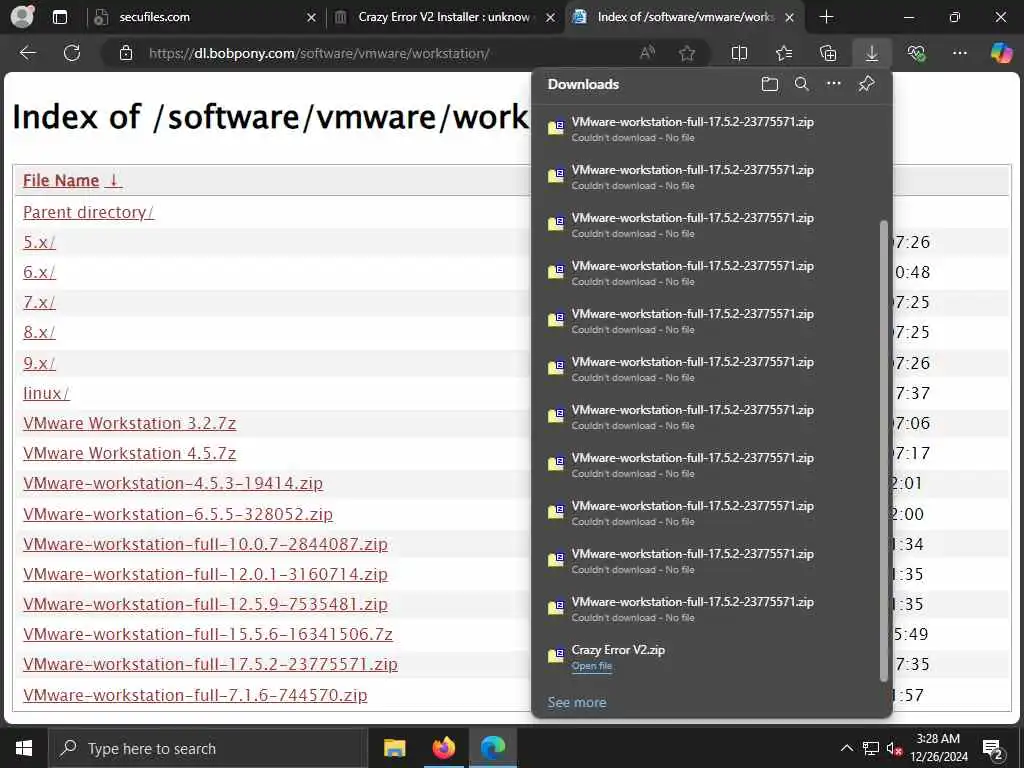Open the 5.x/ folder link

pyautogui.click(x=39, y=242)
